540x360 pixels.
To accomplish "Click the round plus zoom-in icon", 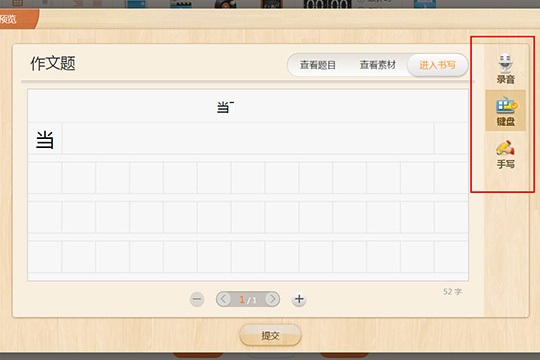I will (299, 299).
